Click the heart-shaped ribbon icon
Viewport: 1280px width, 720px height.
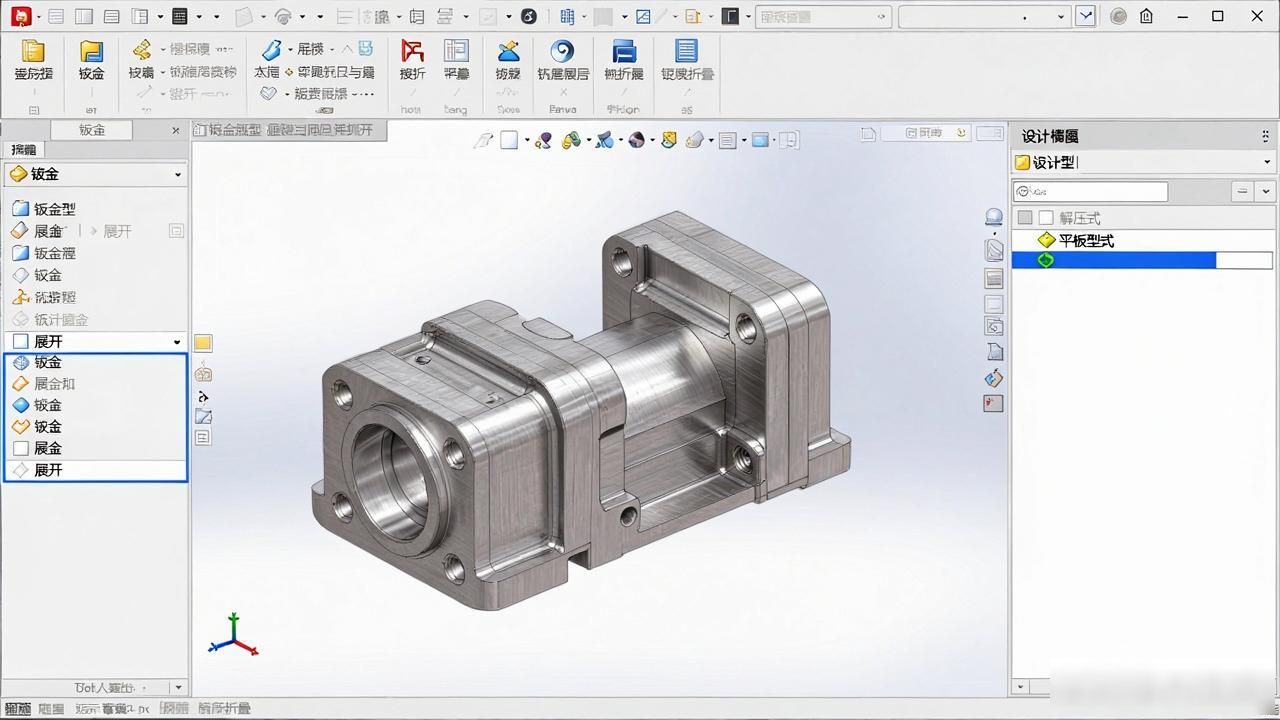click(x=268, y=93)
